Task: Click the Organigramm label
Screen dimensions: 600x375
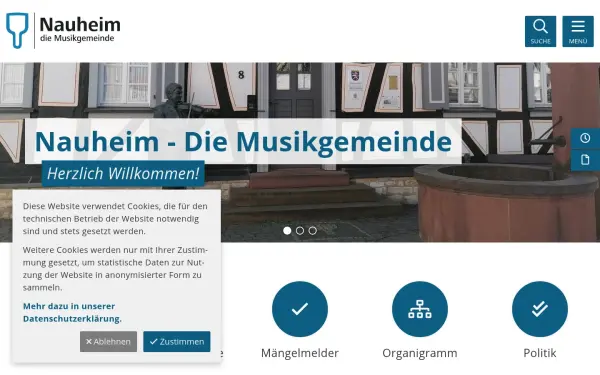Action: click(420, 353)
